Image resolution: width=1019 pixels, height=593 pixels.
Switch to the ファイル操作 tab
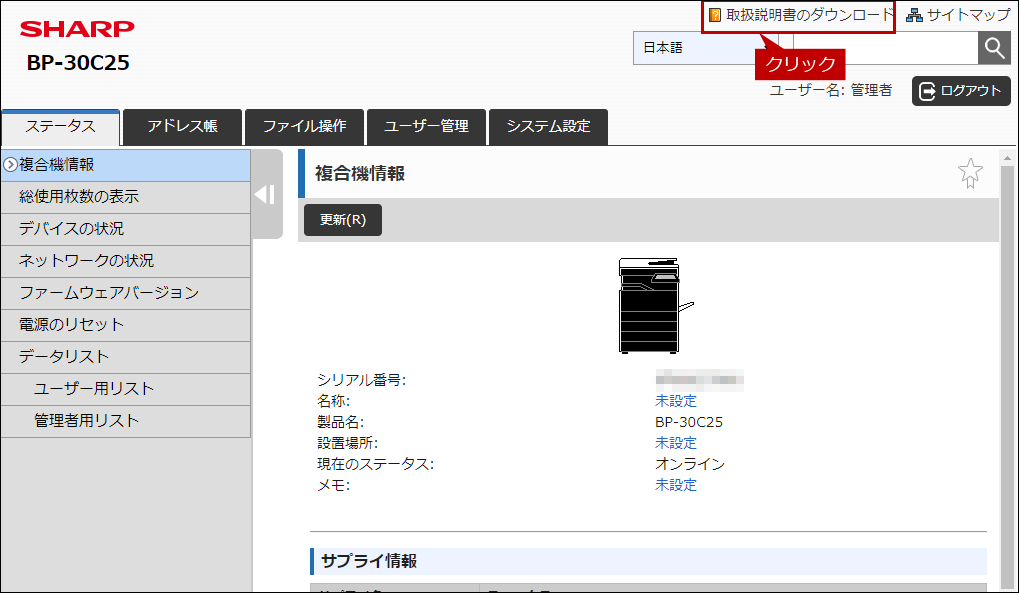304,127
